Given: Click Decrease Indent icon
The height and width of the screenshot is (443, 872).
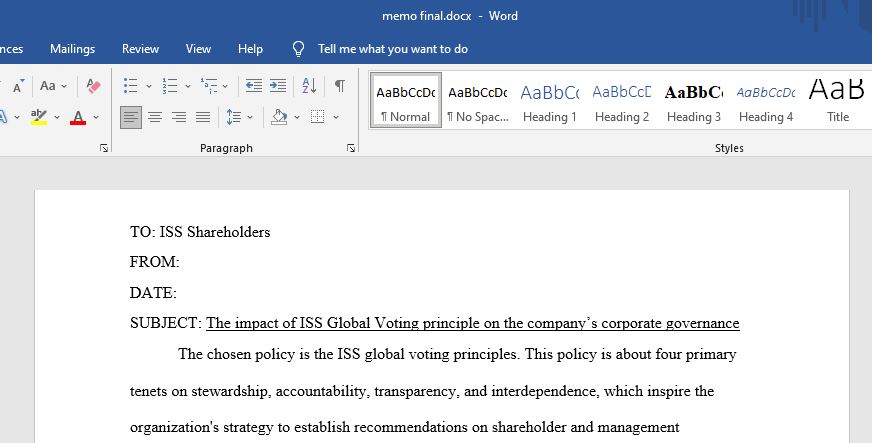Looking at the screenshot, I should point(254,86).
